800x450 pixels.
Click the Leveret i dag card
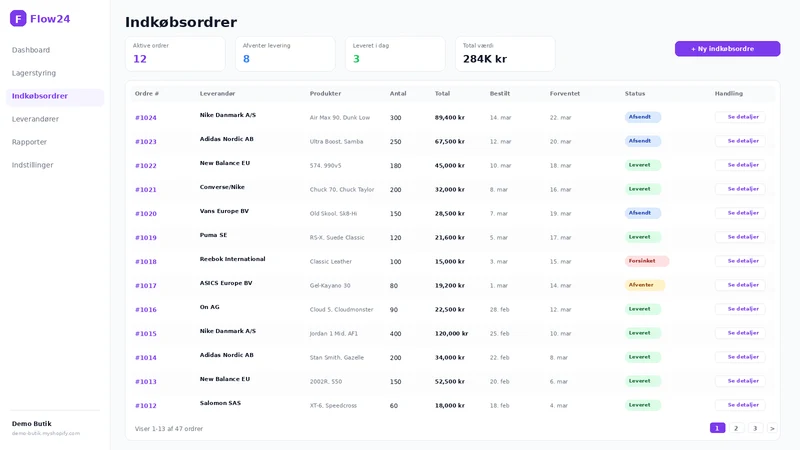point(395,54)
